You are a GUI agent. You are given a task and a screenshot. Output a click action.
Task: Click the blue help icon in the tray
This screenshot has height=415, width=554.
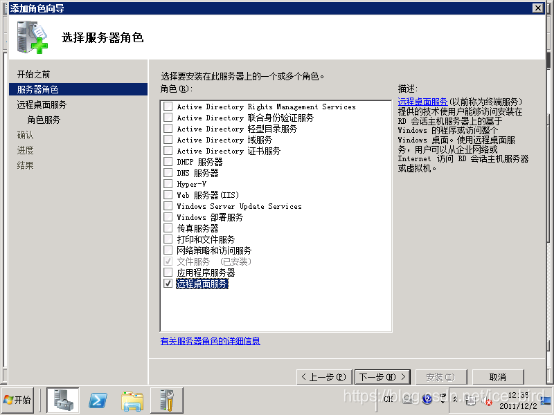427,399
